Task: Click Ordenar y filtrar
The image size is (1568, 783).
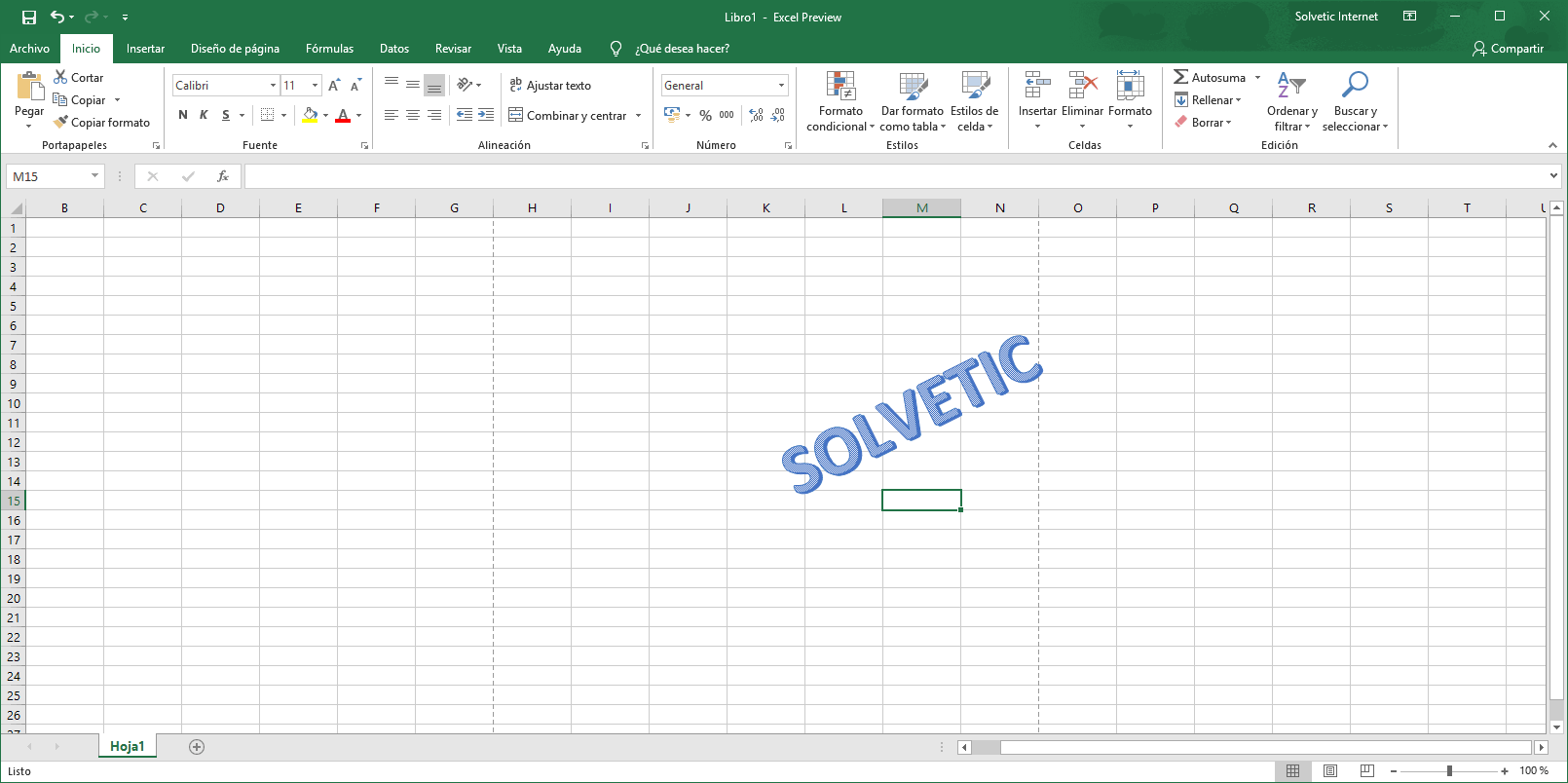Action: tap(1292, 101)
